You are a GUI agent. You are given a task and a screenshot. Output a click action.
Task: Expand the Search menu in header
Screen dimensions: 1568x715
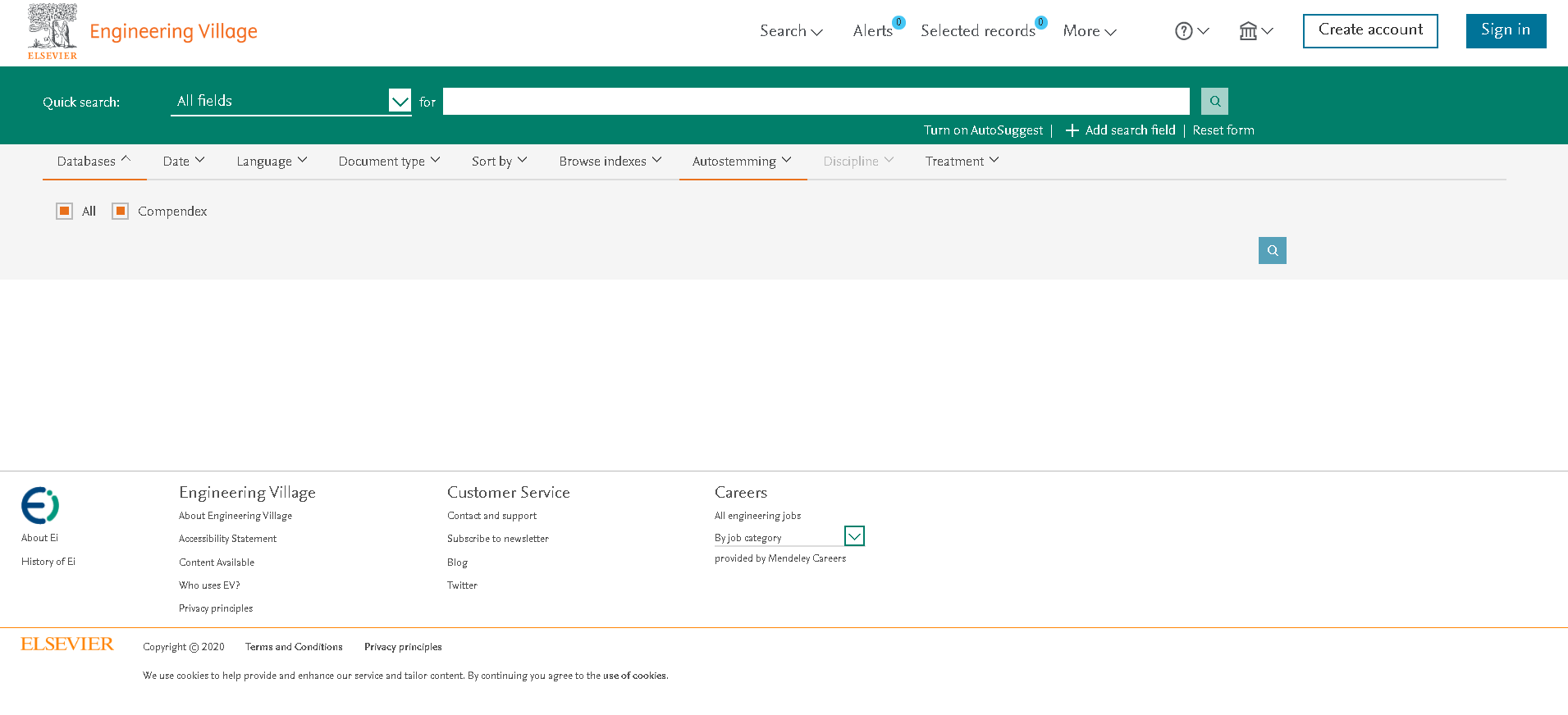tap(791, 31)
